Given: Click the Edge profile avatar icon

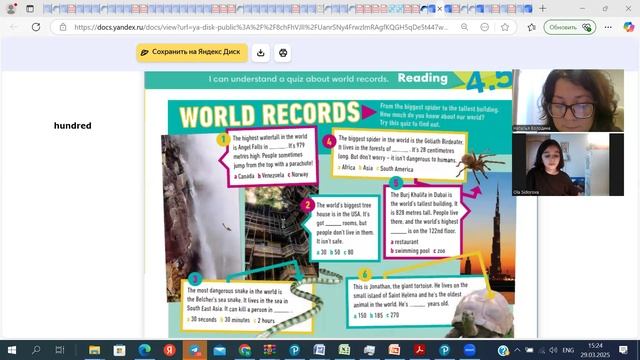Looking at the screenshot, I should 11,8.
